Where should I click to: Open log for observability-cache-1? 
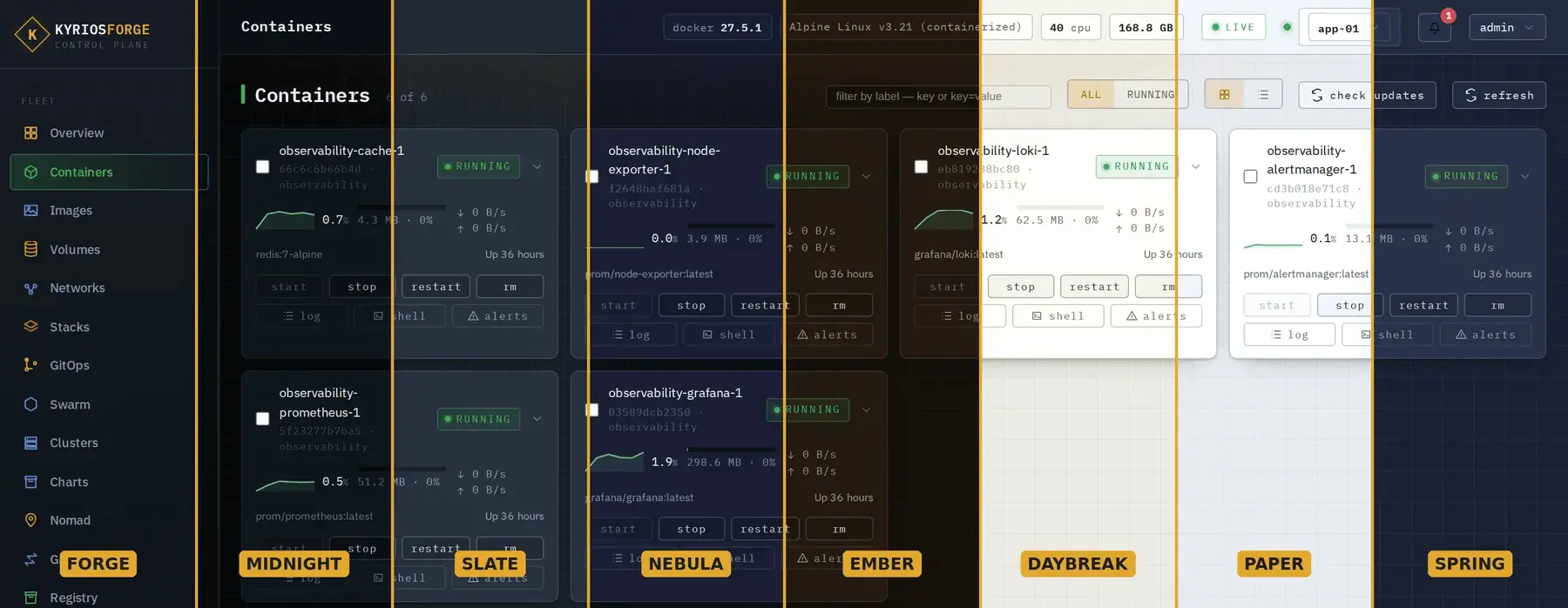coord(302,316)
